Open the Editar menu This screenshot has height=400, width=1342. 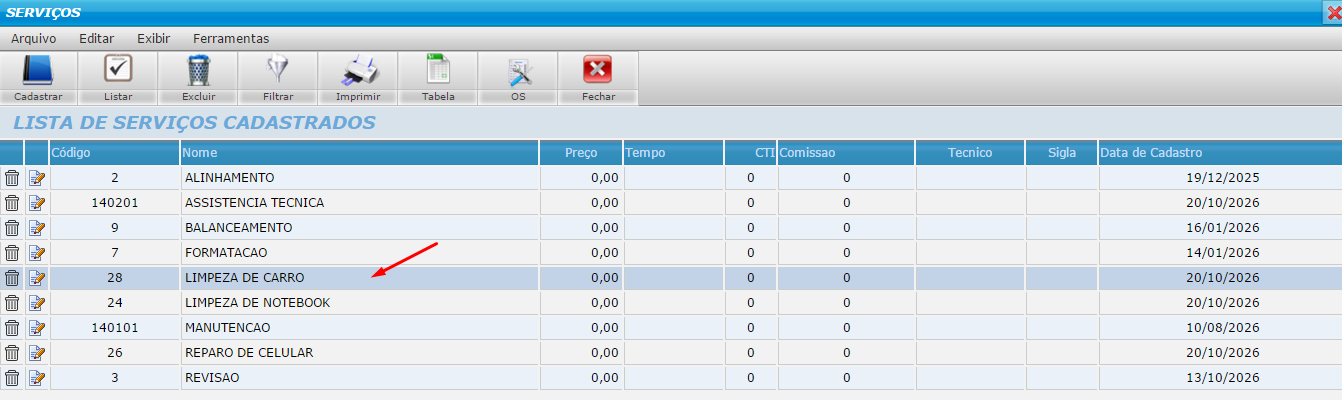96,38
